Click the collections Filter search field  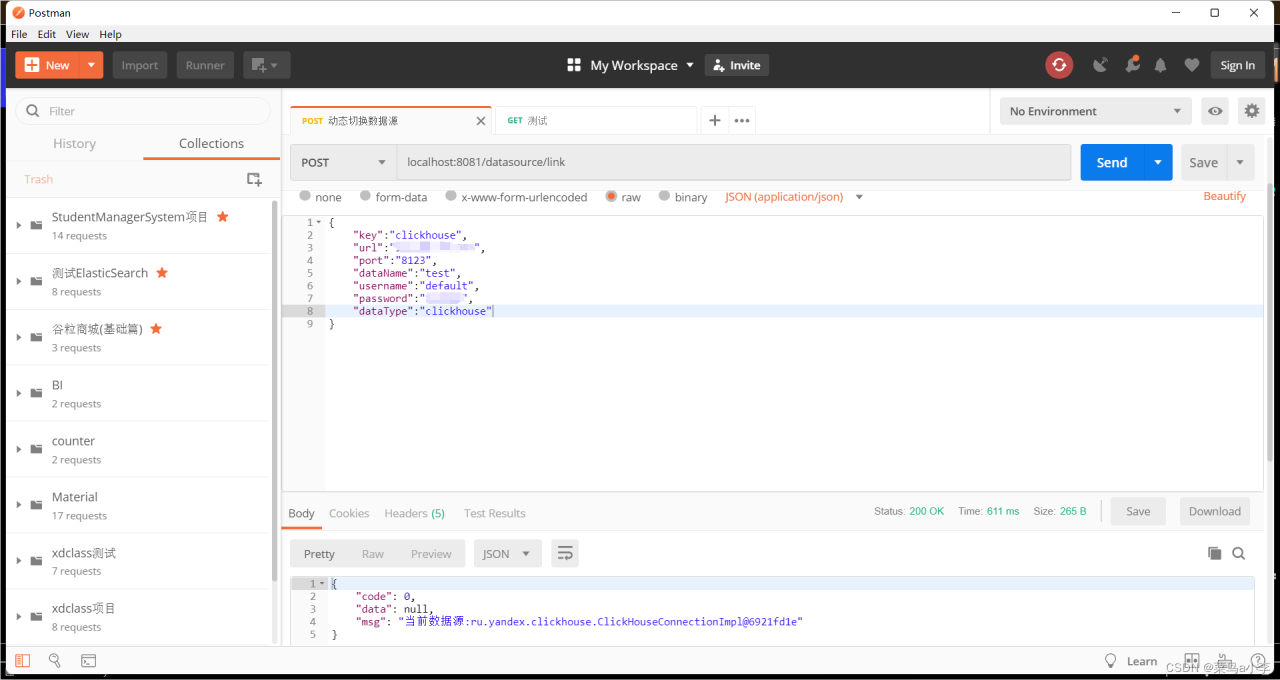tap(143, 111)
